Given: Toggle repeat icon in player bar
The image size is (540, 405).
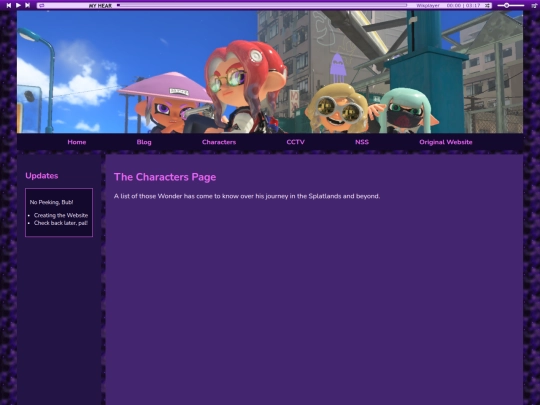Looking at the screenshot, I should (x=42, y=6).
